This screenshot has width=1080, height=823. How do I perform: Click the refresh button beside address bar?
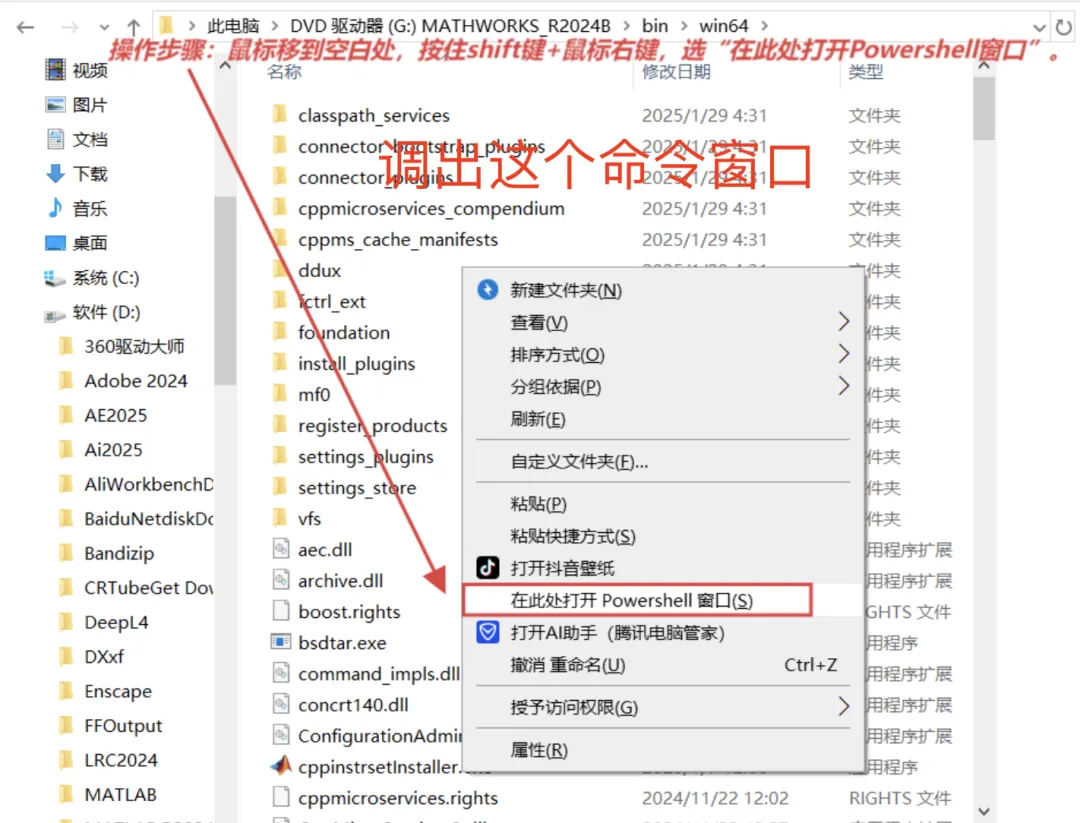(x=1063, y=28)
